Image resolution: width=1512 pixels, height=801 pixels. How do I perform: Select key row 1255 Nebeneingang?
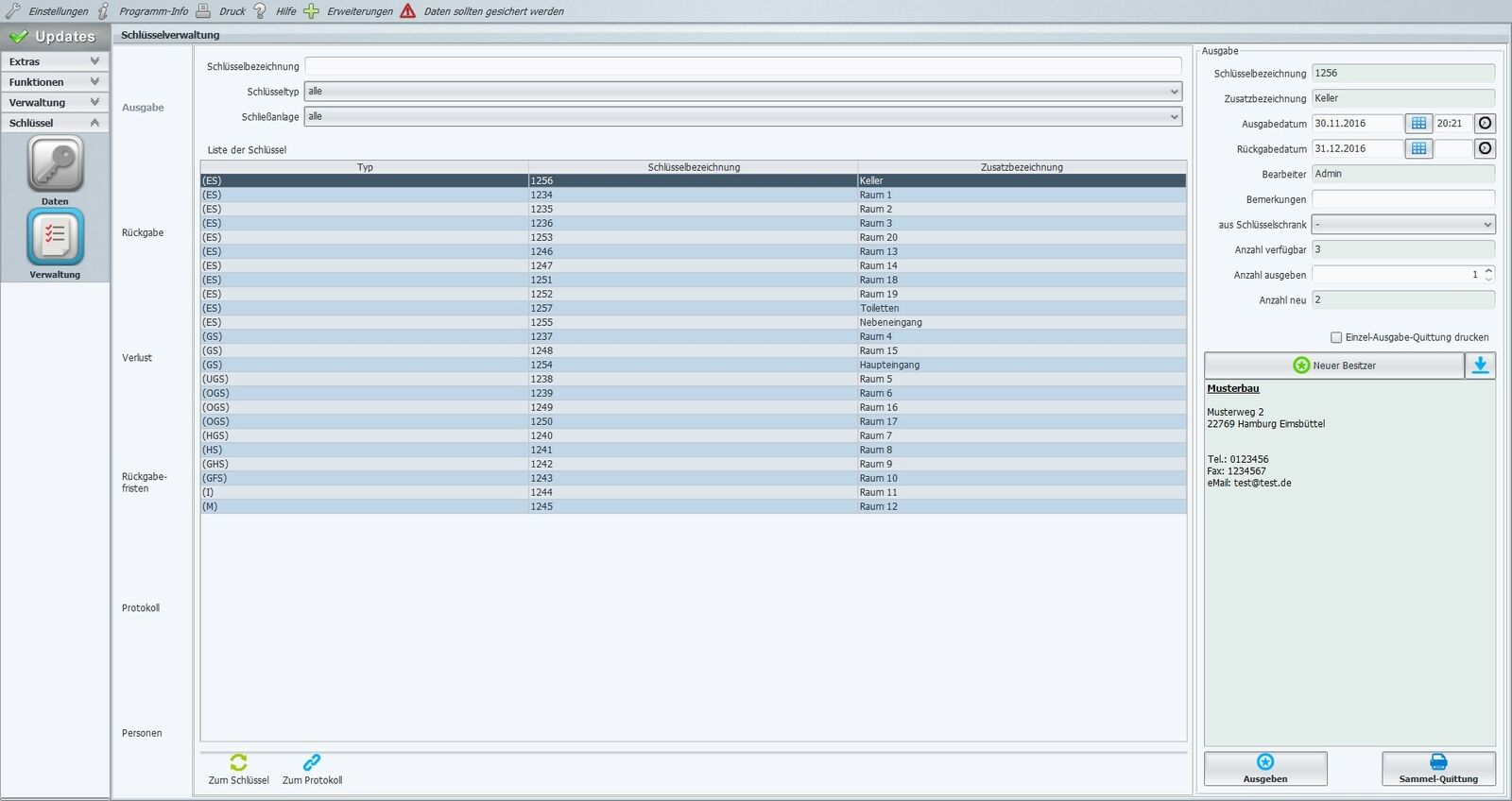(694, 322)
